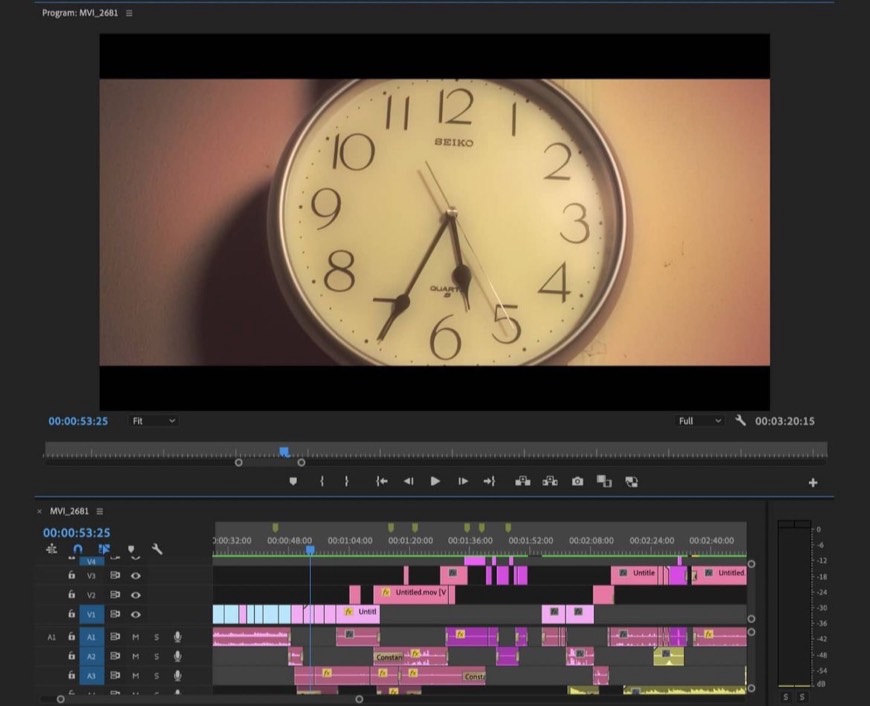The width and height of the screenshot is (870, 706).
Task: Click the Mark In button
Action: point(322,481)
